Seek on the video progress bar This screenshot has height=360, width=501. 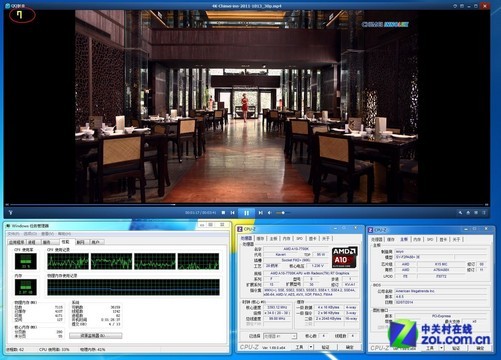point(246,204)
